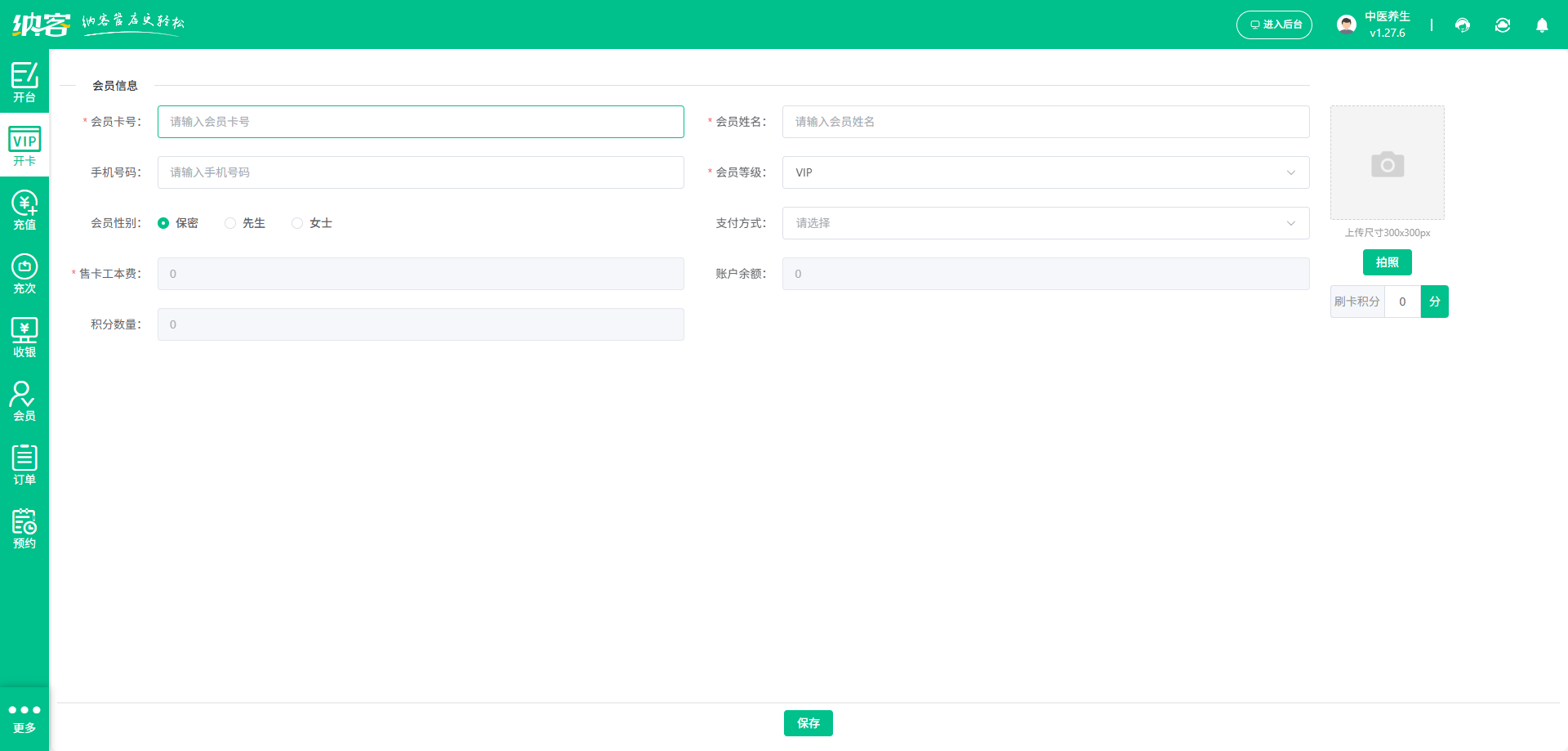Click the 收银 cashier icon
The height and width of the screenshot is (751, 1568).
point(24,338)
